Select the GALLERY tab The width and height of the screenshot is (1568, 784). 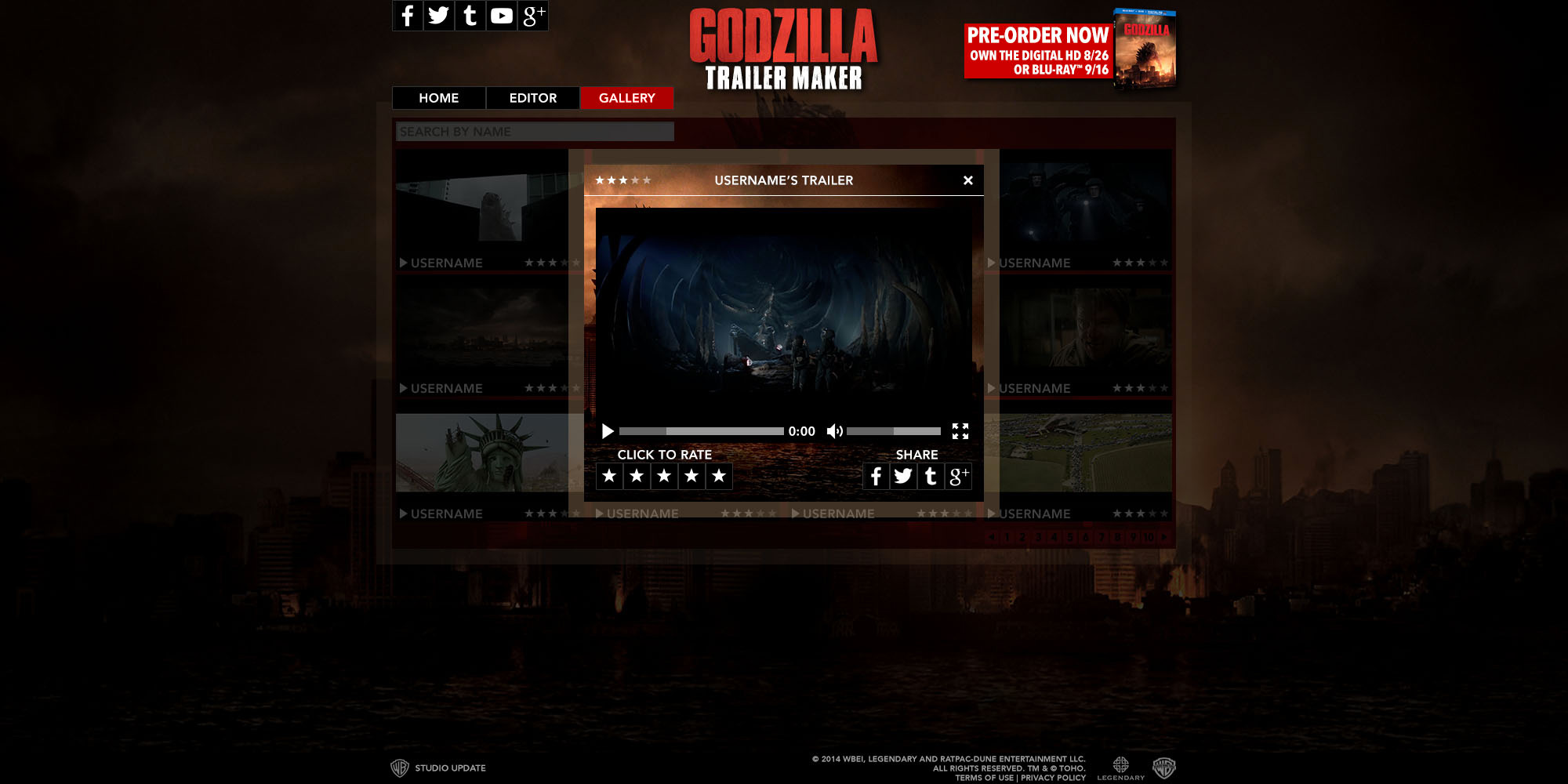tap(626, 98)
